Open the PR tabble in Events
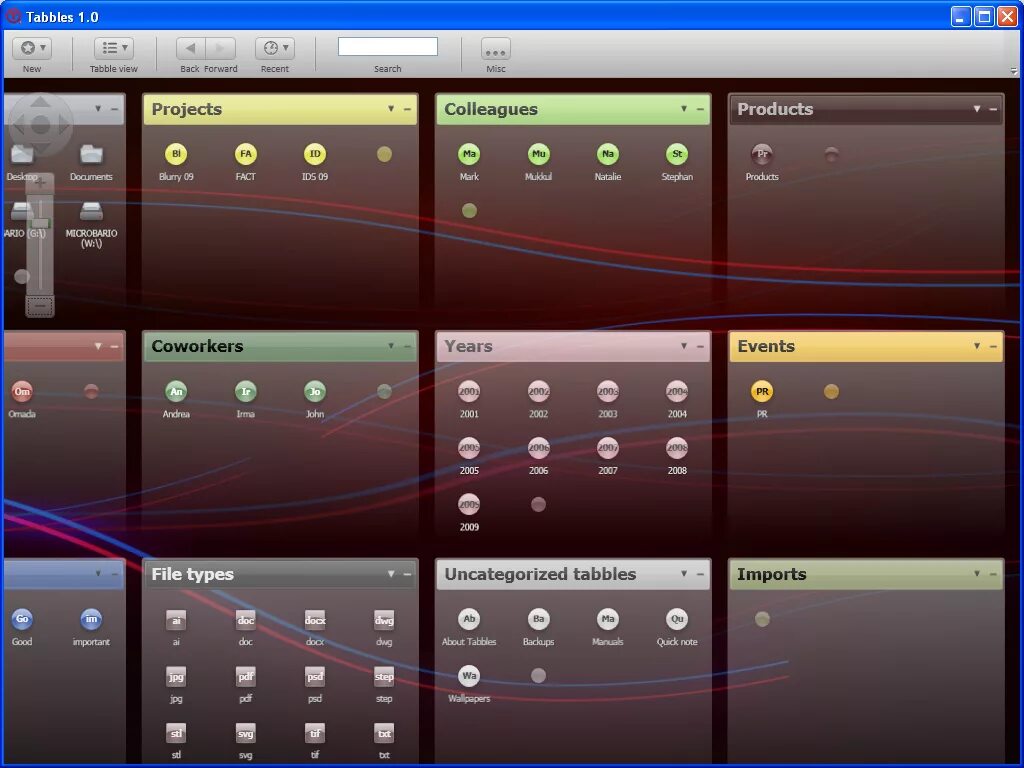Viewport: 1024px width, 768px height. 761,392
